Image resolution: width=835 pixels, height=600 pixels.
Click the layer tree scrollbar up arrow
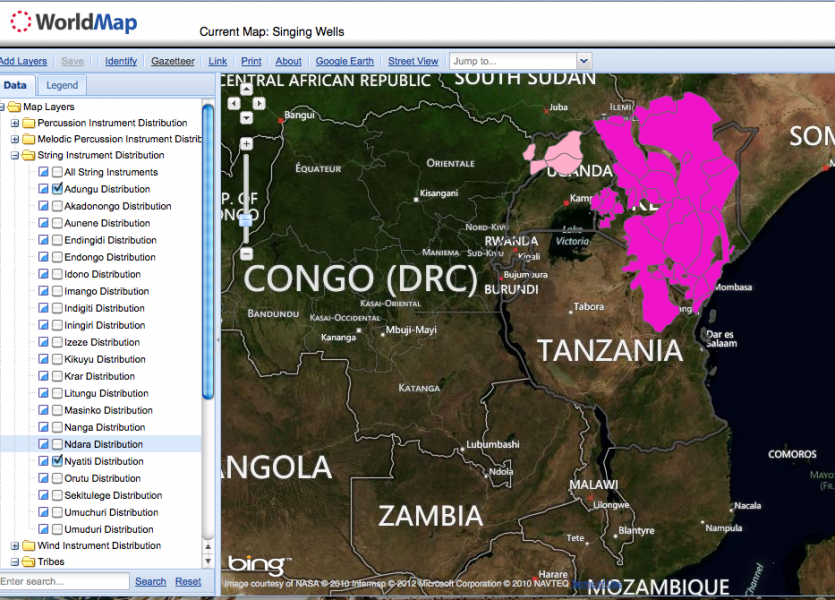[208, 547]
